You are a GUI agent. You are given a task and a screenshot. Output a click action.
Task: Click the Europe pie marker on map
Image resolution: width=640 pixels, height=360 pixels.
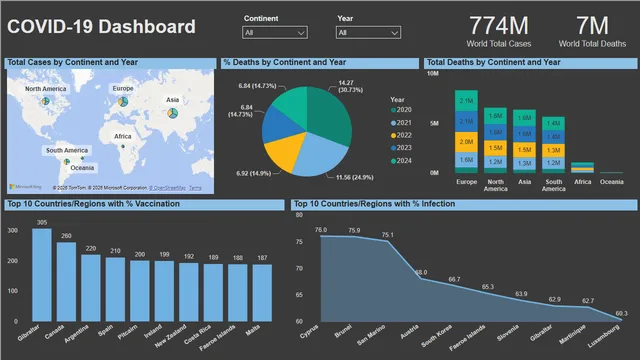coord(123,101)
